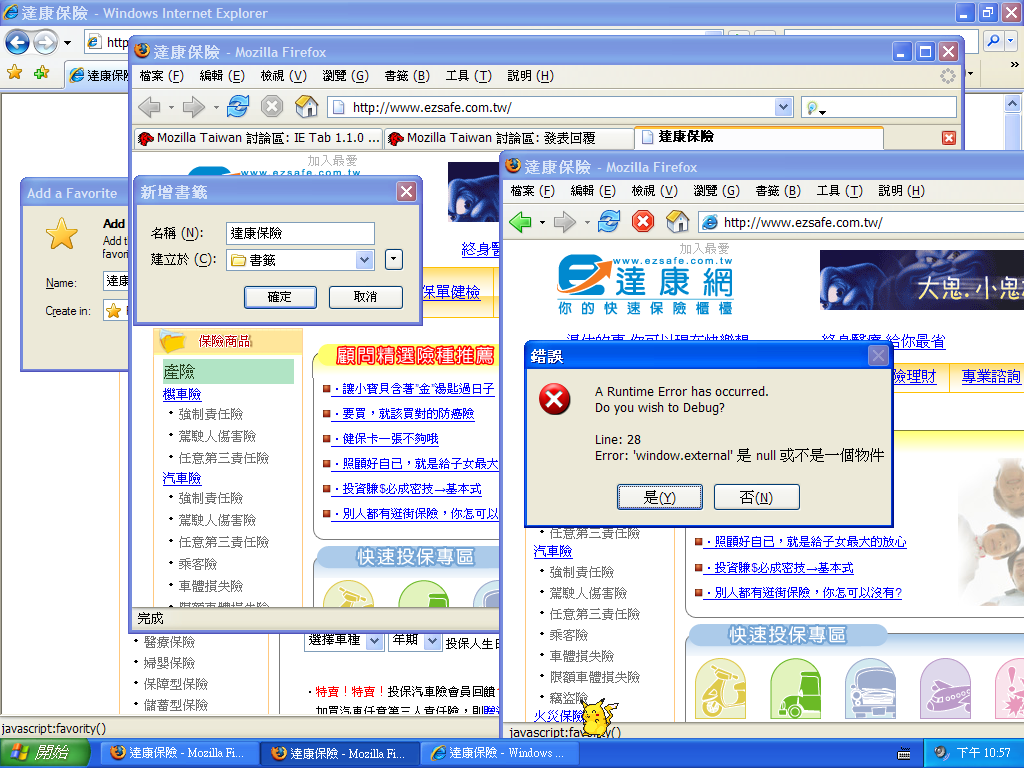Click 確定 in the 新增書籤 dialog
Screen dimensions: 1024x768
coord(280,296)
